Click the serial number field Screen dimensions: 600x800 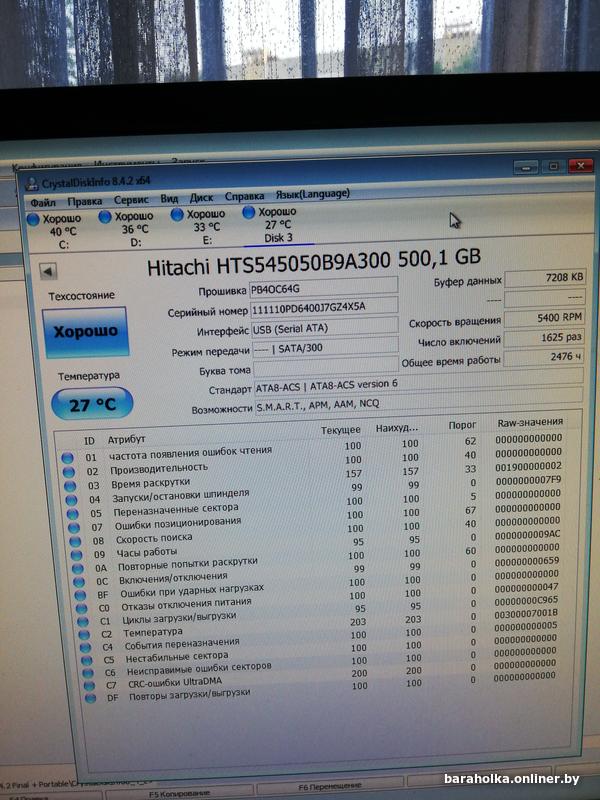324,307
